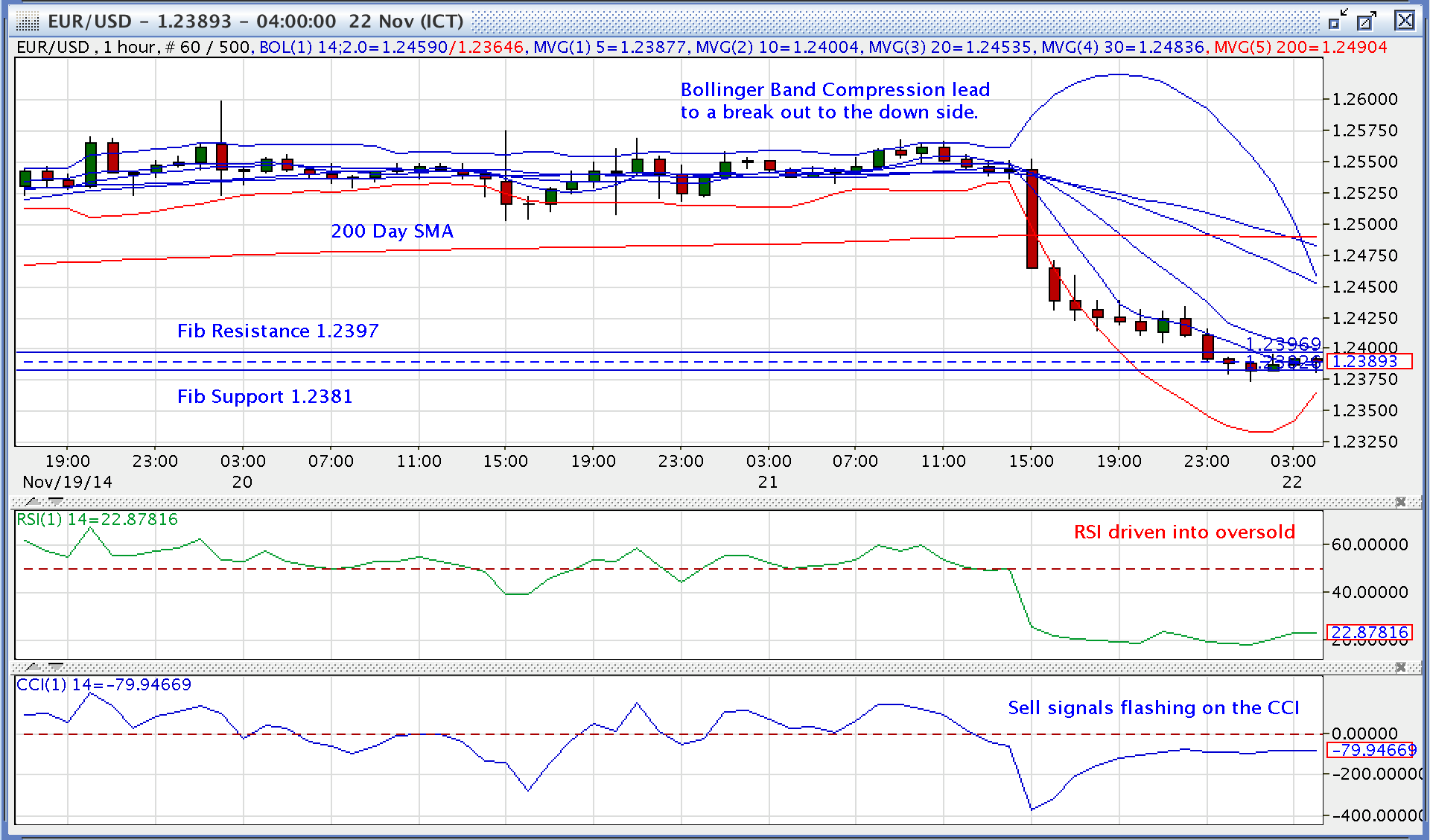Image resolution: width=1430 pixels, height=840 pixels.
Task: Click the 1.25750 price axis label
Action: pos(1365,130)
